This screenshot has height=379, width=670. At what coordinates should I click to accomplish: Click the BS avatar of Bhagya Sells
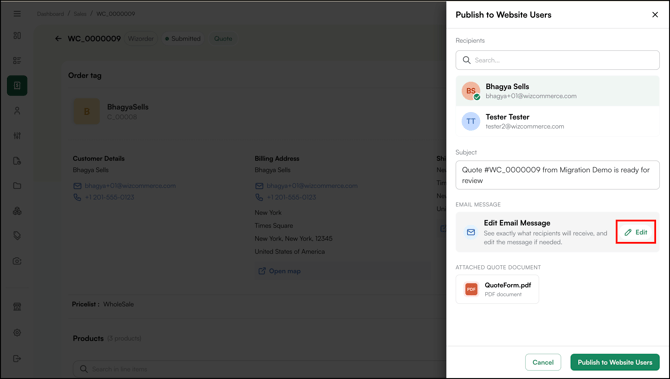pos(470,91)
